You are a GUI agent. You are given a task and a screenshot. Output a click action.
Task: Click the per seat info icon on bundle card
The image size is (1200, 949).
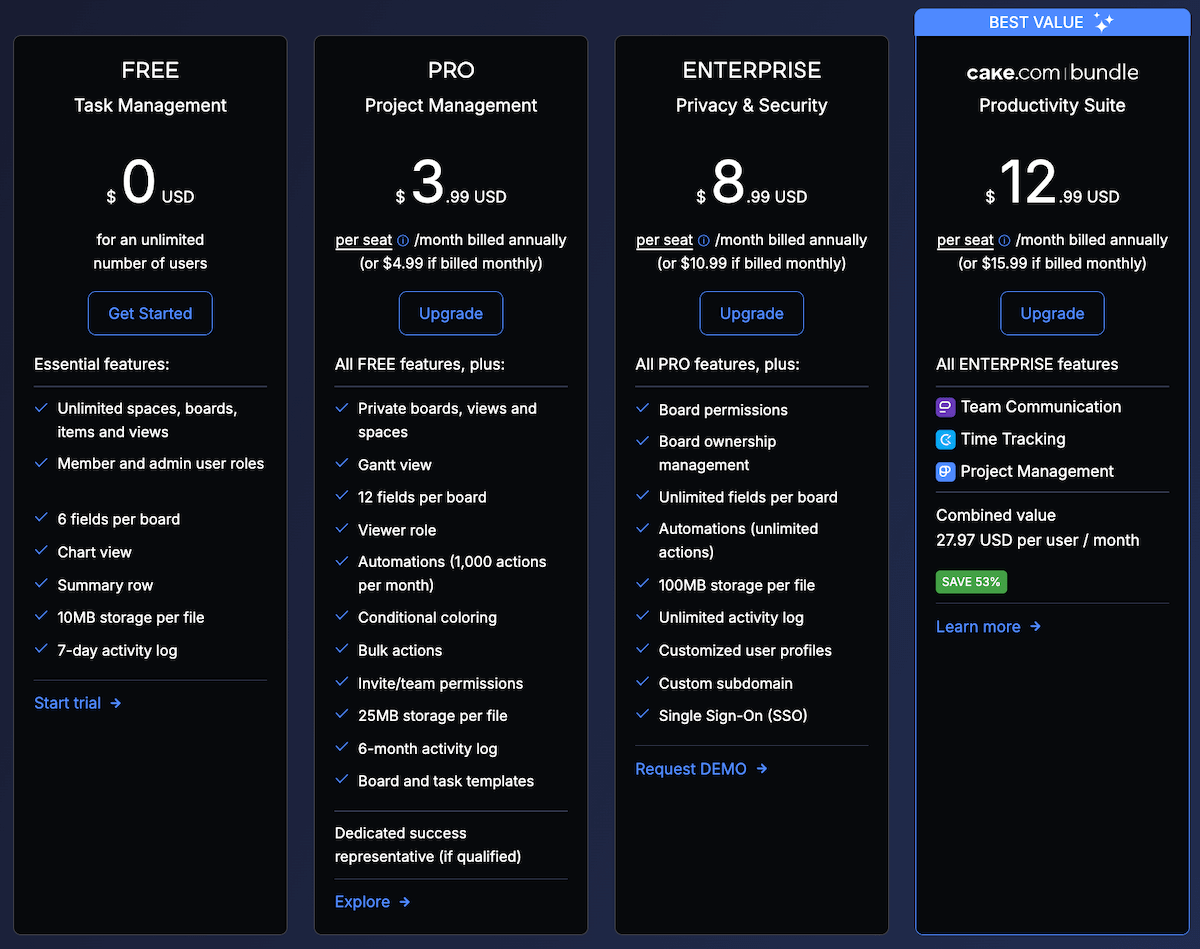1004,240
